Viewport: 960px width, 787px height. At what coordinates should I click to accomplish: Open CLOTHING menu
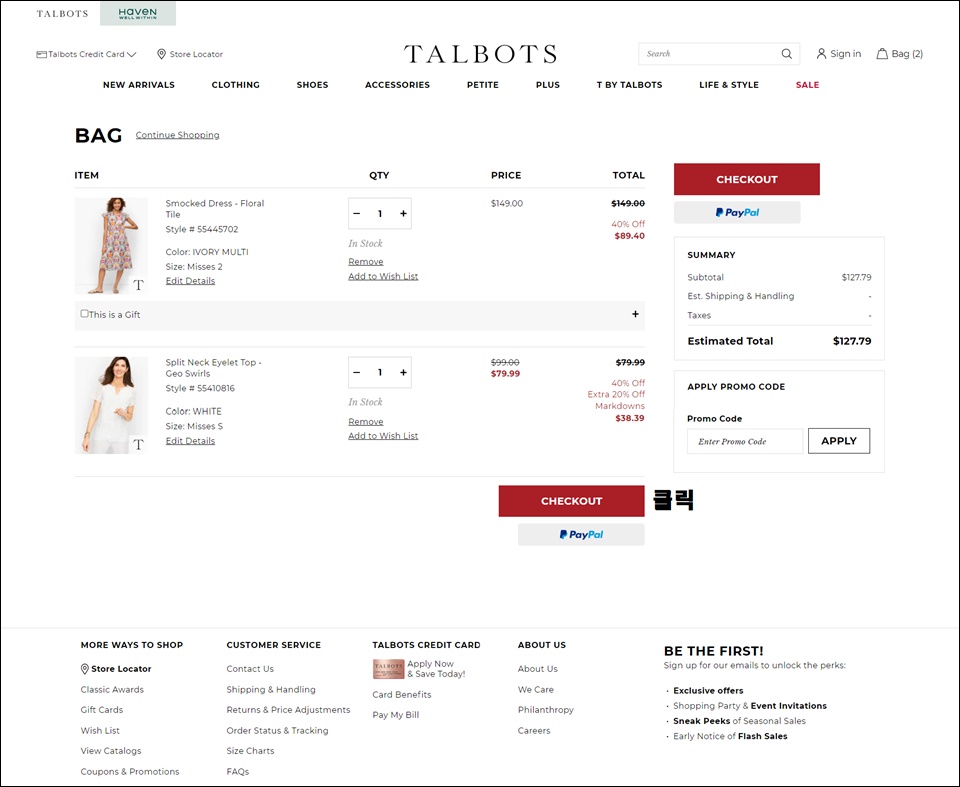tap(236, 85)
